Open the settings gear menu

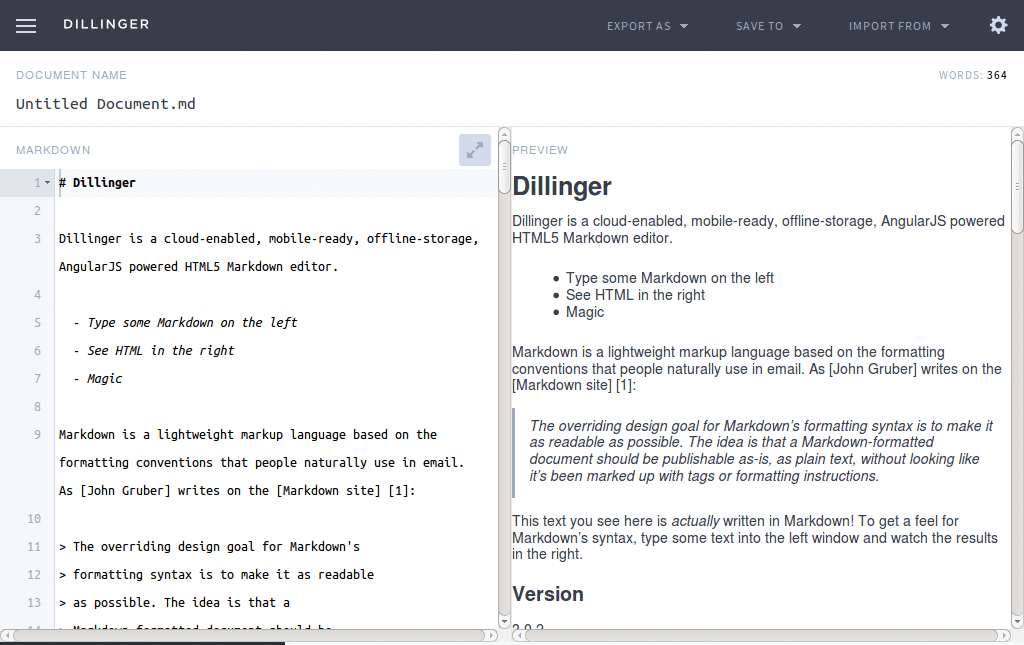[x=999, y=25]
